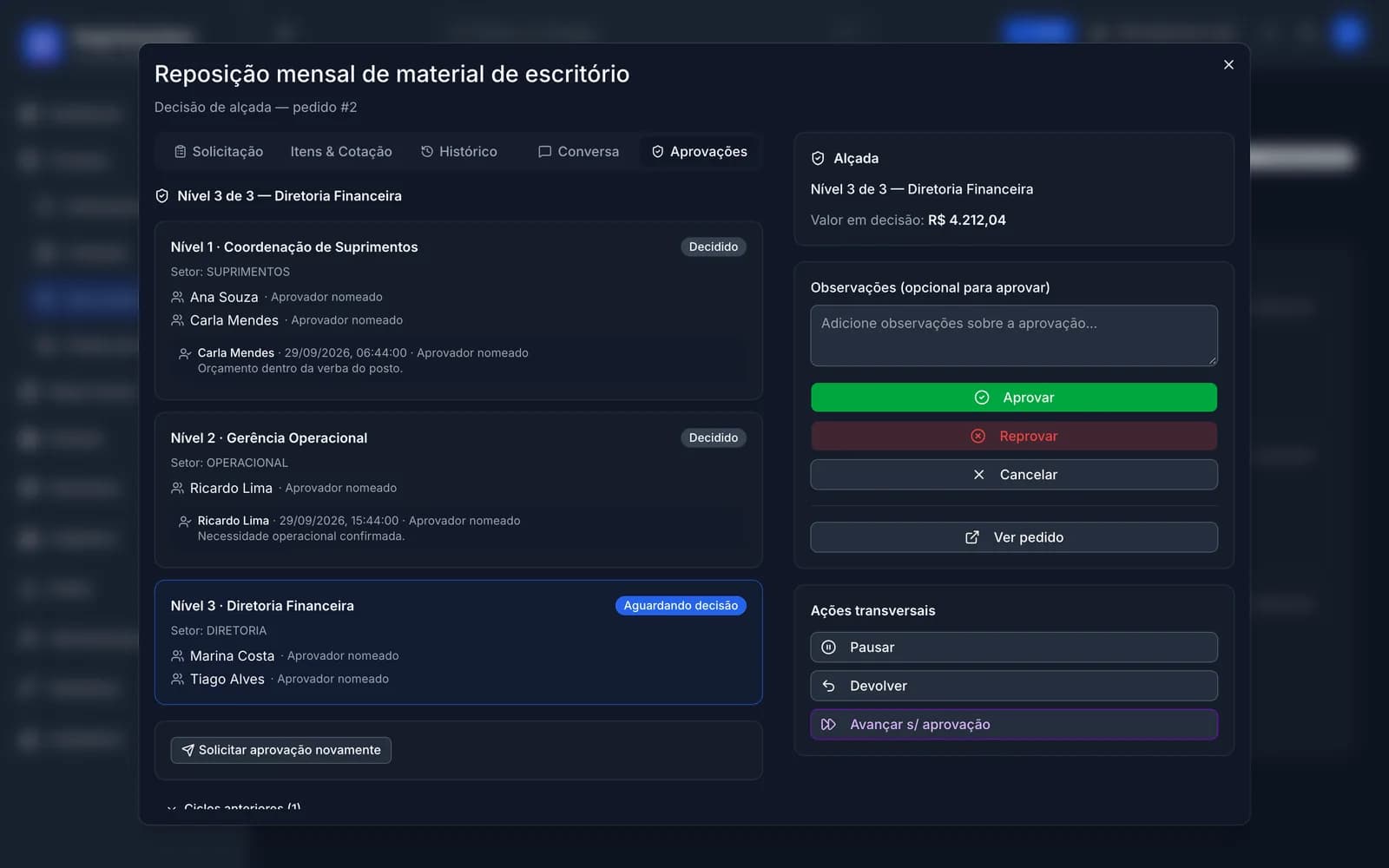Viewport: 1389px width, 868px height.
Task: Click the Cancelar button
Action: coord(1014,475)
